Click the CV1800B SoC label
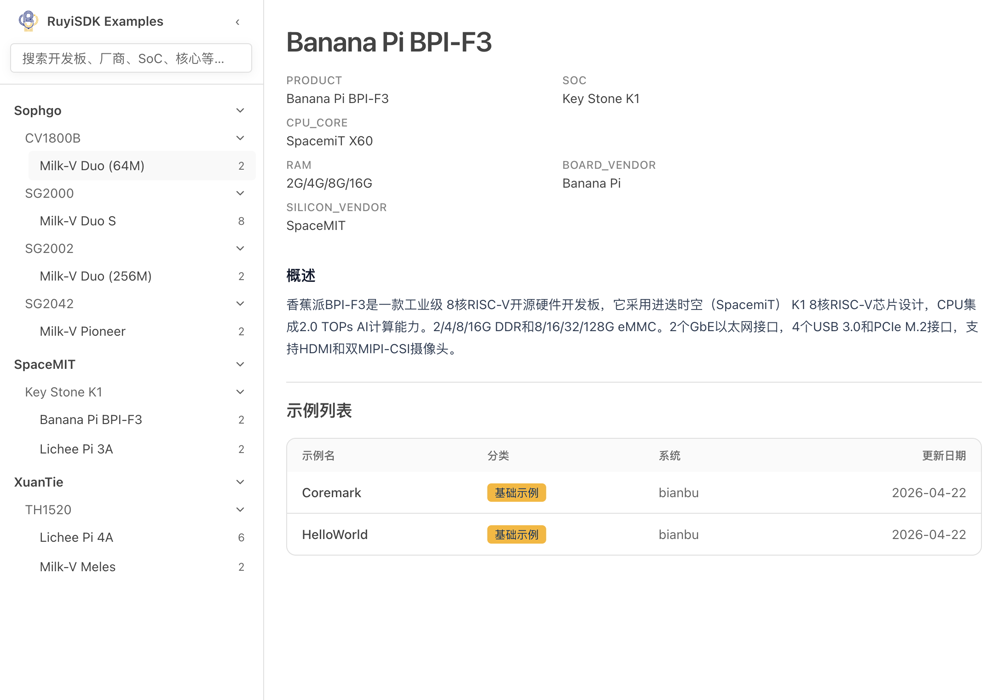Screen dimensions: 1004x700 coord(53,138)
